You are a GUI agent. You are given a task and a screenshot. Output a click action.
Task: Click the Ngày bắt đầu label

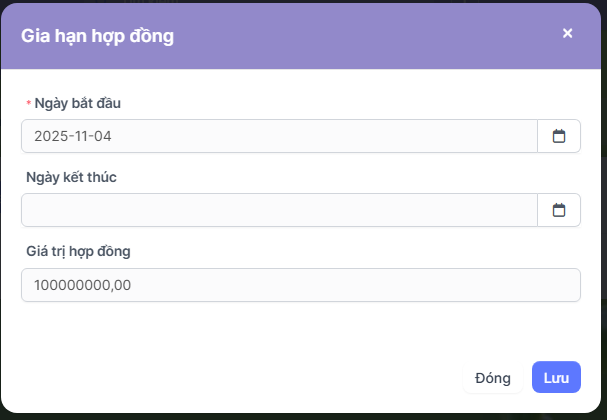pos(78,103)
